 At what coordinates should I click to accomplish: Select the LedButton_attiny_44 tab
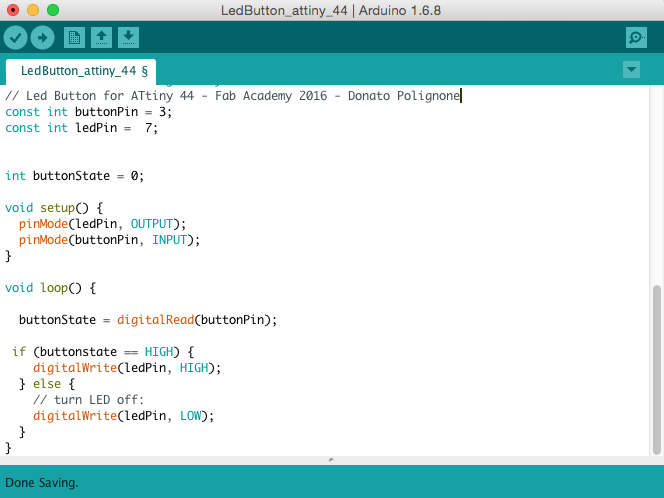coord(81,71)
